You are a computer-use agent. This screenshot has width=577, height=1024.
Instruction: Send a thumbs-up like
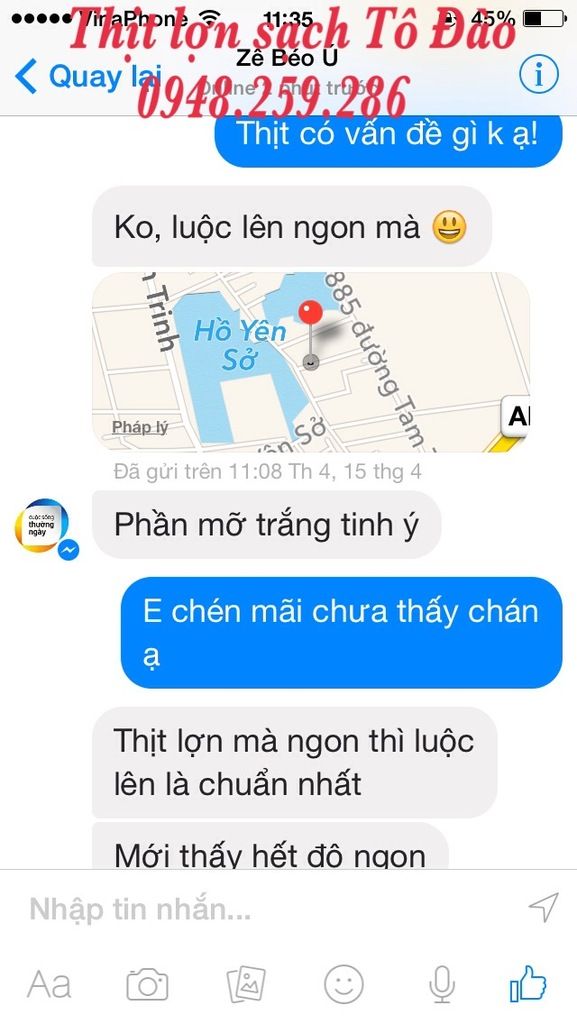click(x=527, y=983)
